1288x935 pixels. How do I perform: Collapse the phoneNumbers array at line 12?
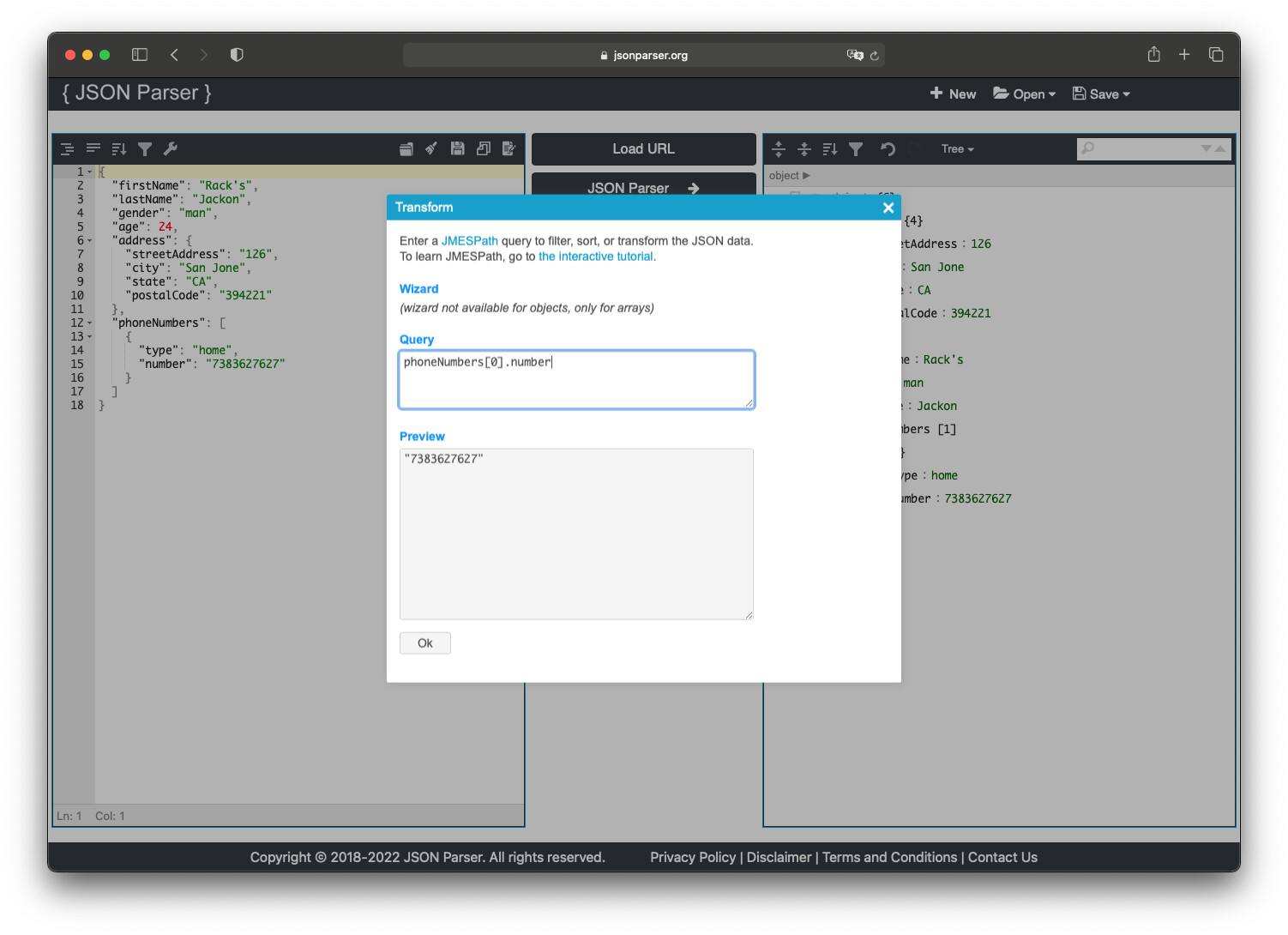[x=89, y=323]
